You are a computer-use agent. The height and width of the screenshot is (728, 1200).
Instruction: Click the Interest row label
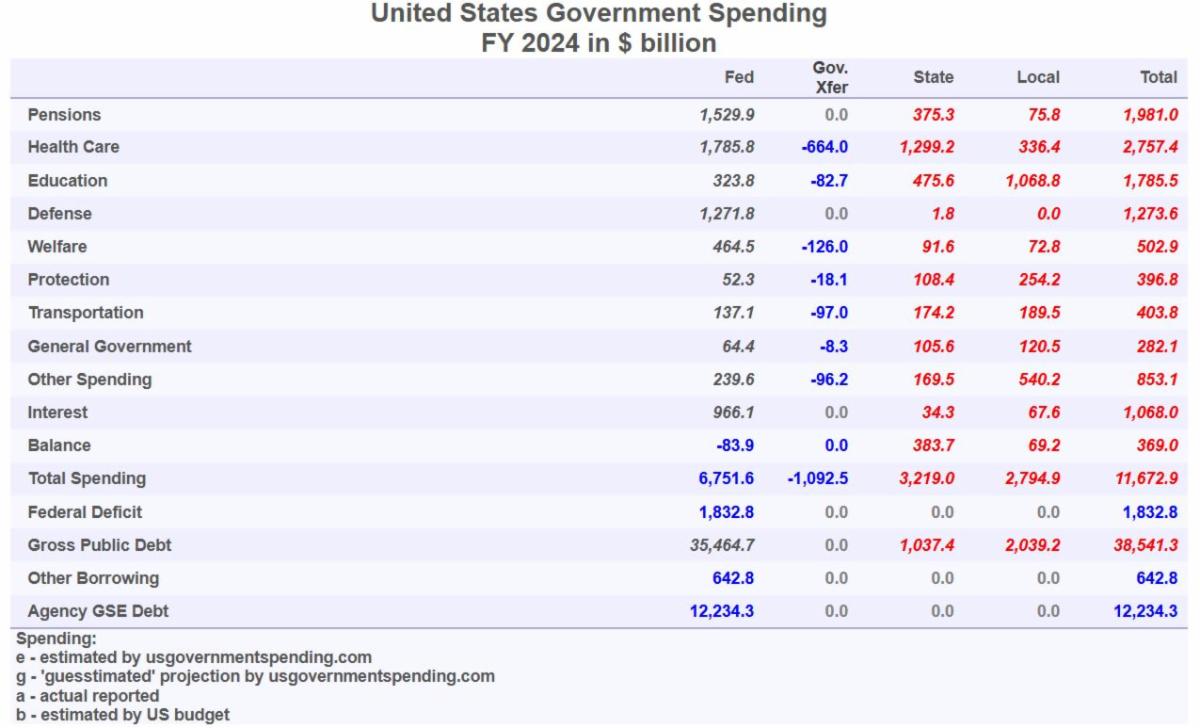tap(57, 412)
